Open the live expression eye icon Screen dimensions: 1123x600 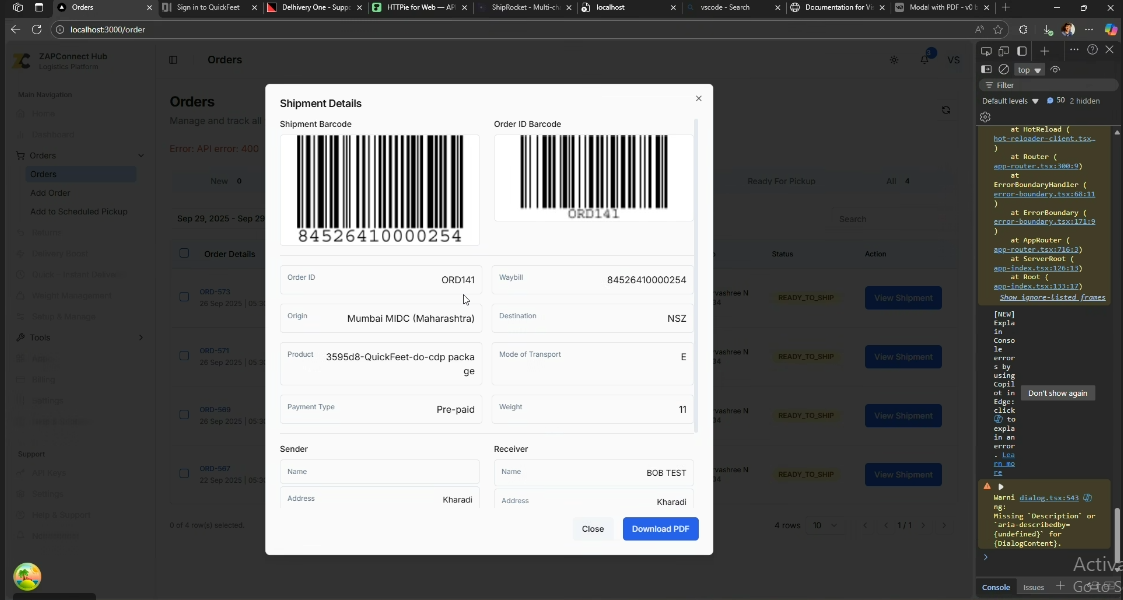click(x=1055, y=70)
